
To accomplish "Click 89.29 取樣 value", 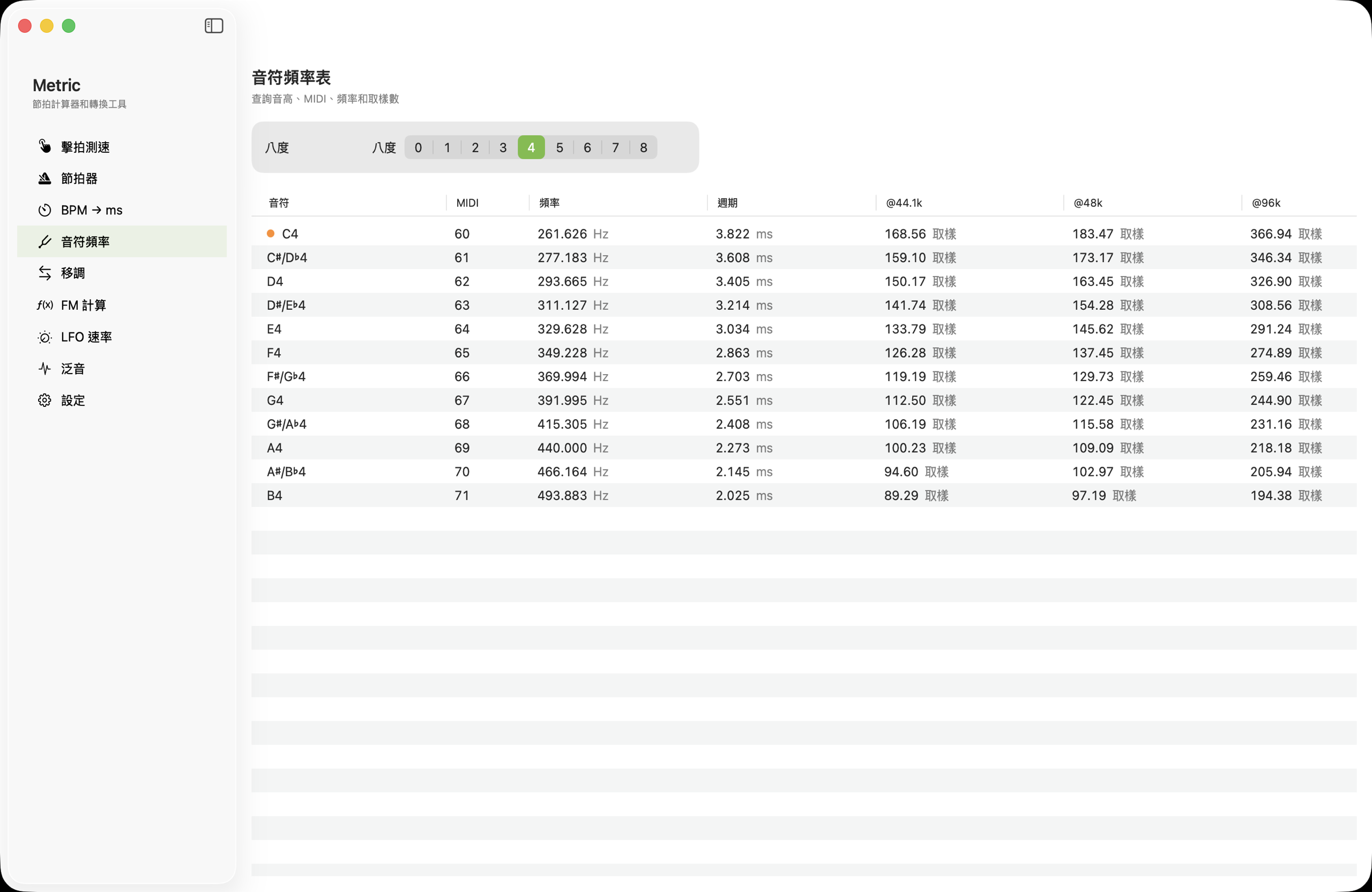I will [916, 496].
